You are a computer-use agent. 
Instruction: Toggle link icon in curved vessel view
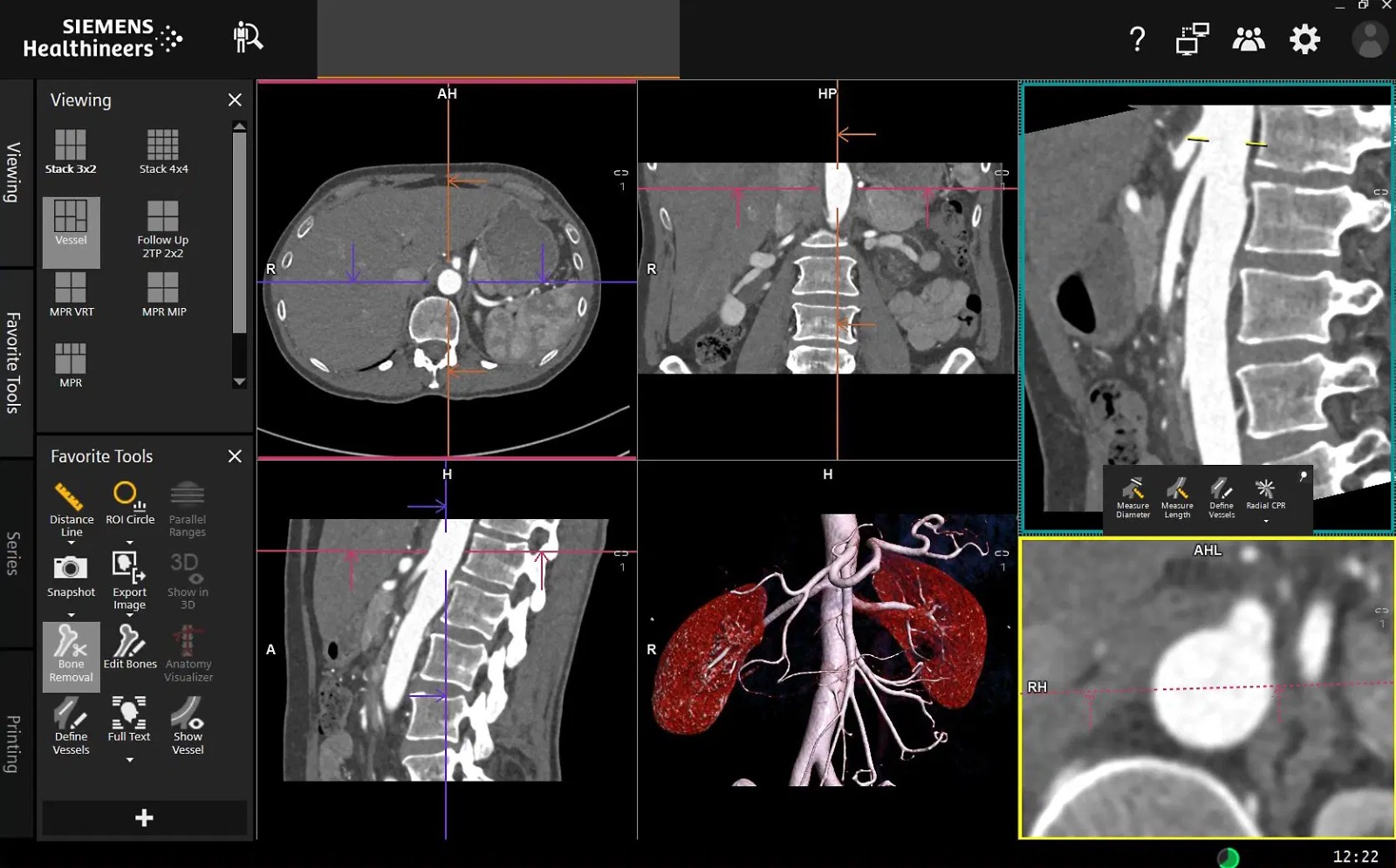1380,192
